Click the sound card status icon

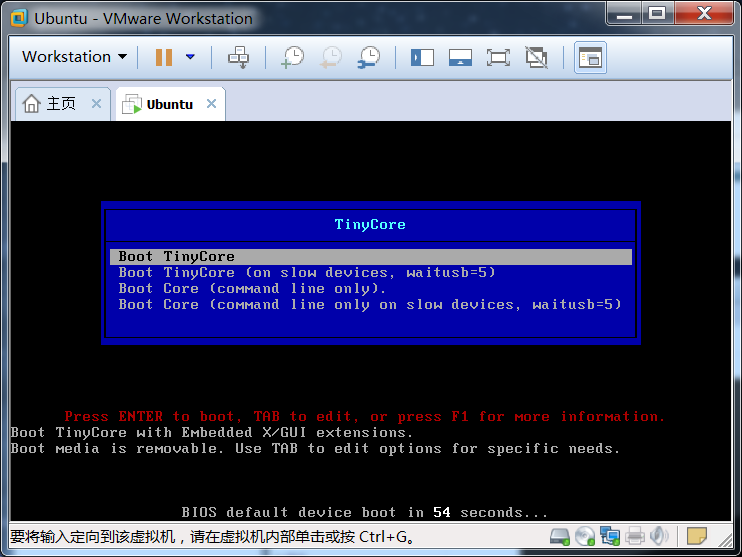tap(659, 537)
